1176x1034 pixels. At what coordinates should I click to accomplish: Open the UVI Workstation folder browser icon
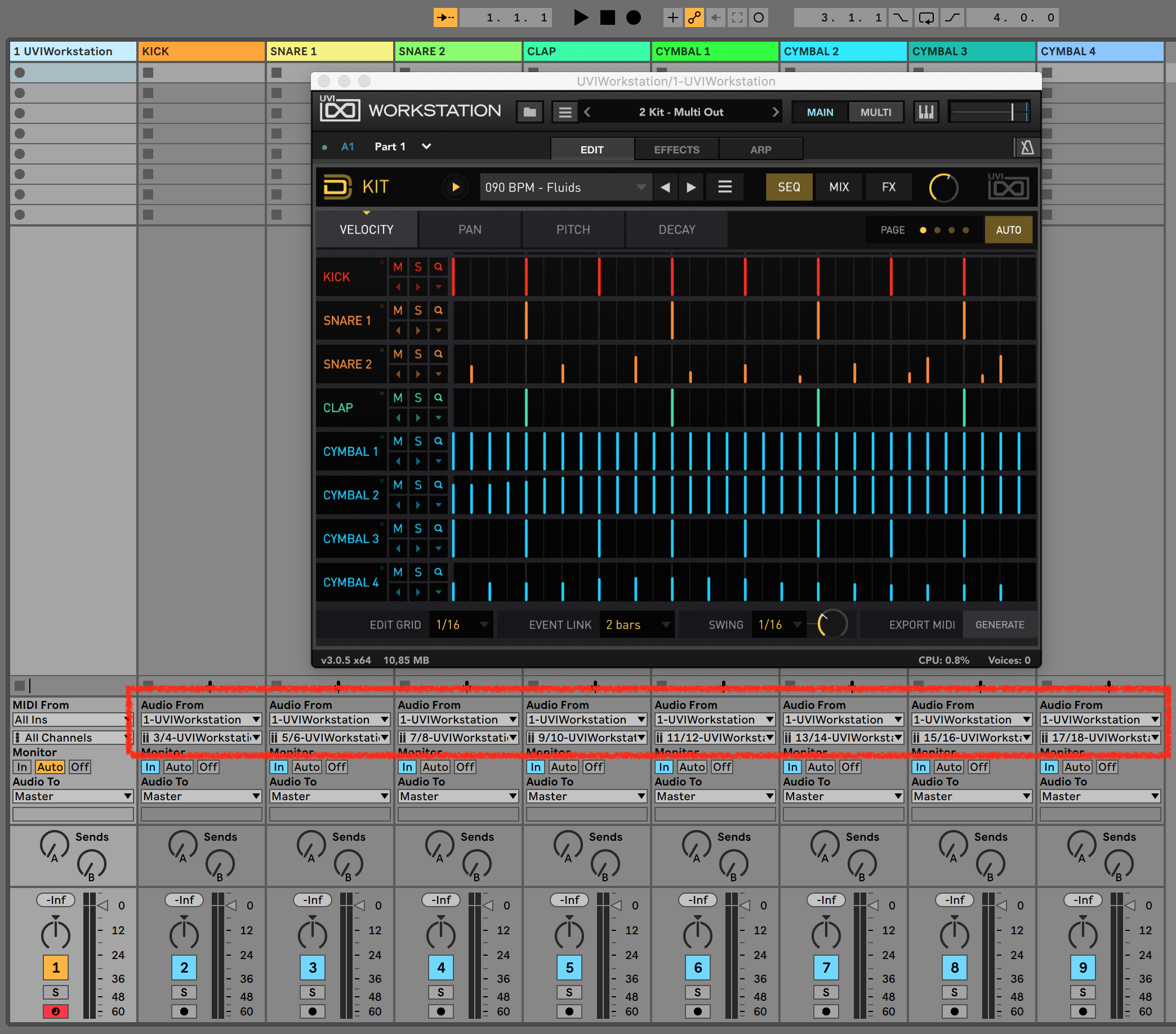tap(530, 112)
